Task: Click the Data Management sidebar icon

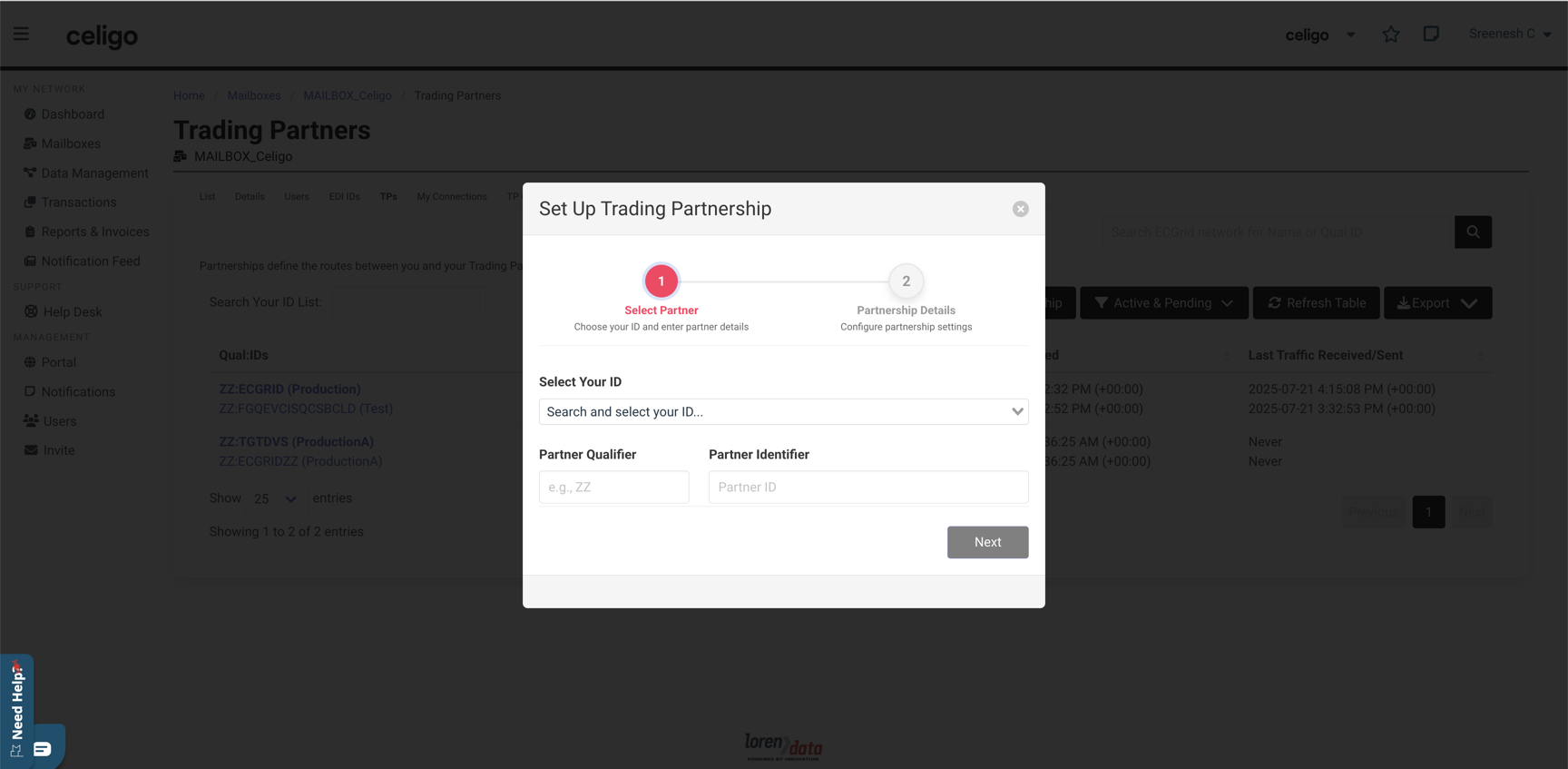Action: (x=30, y=173)
